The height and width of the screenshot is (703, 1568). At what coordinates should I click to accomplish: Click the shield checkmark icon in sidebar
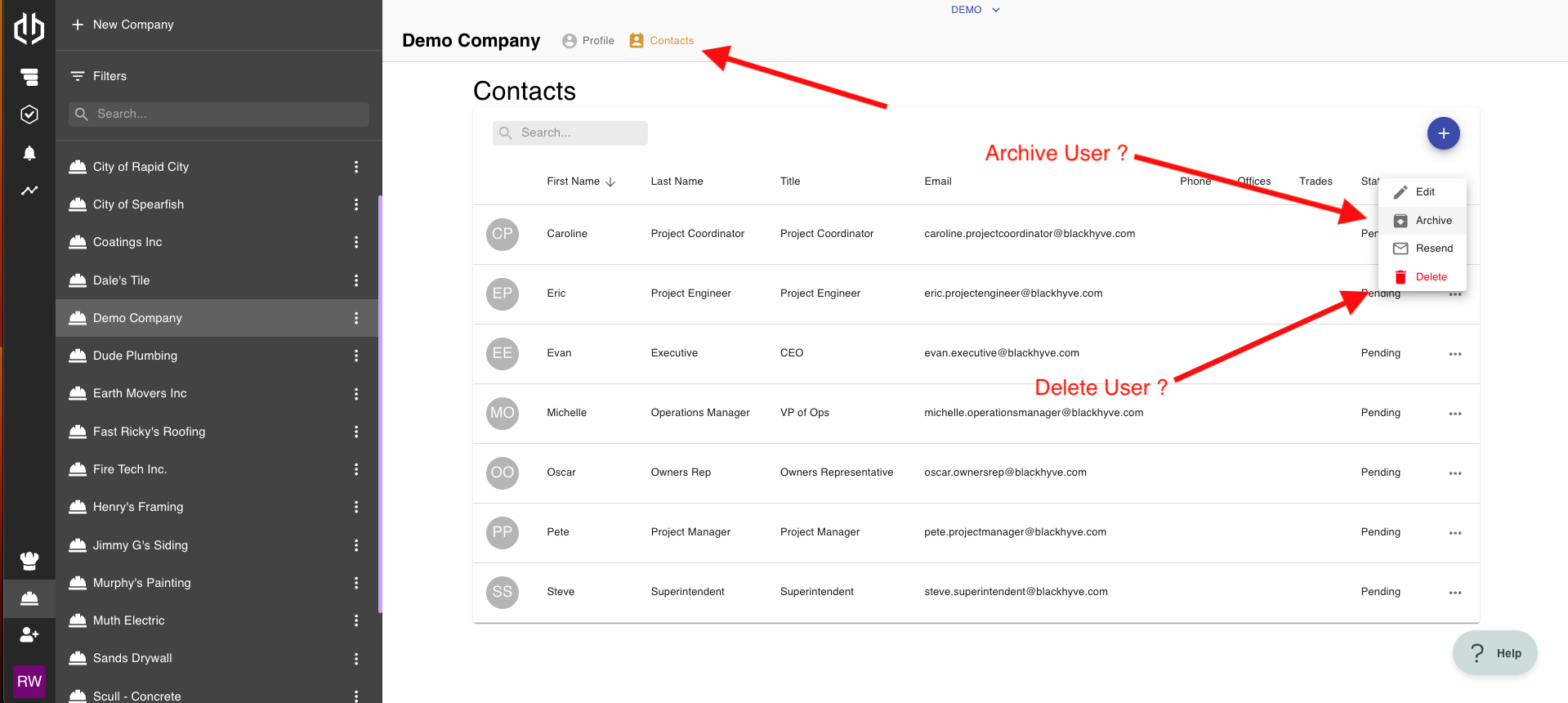click(29, 114)
